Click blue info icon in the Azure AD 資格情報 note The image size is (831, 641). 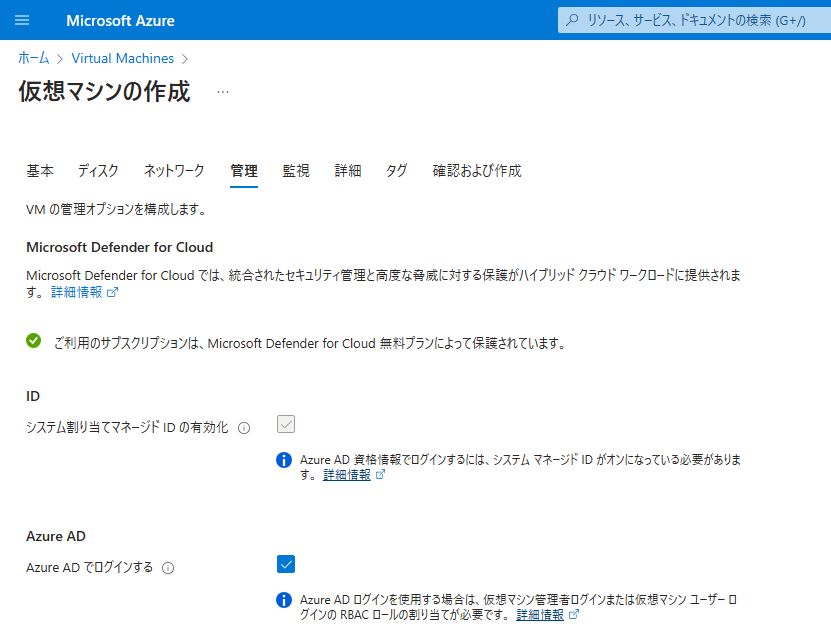(x=284, y=460)
